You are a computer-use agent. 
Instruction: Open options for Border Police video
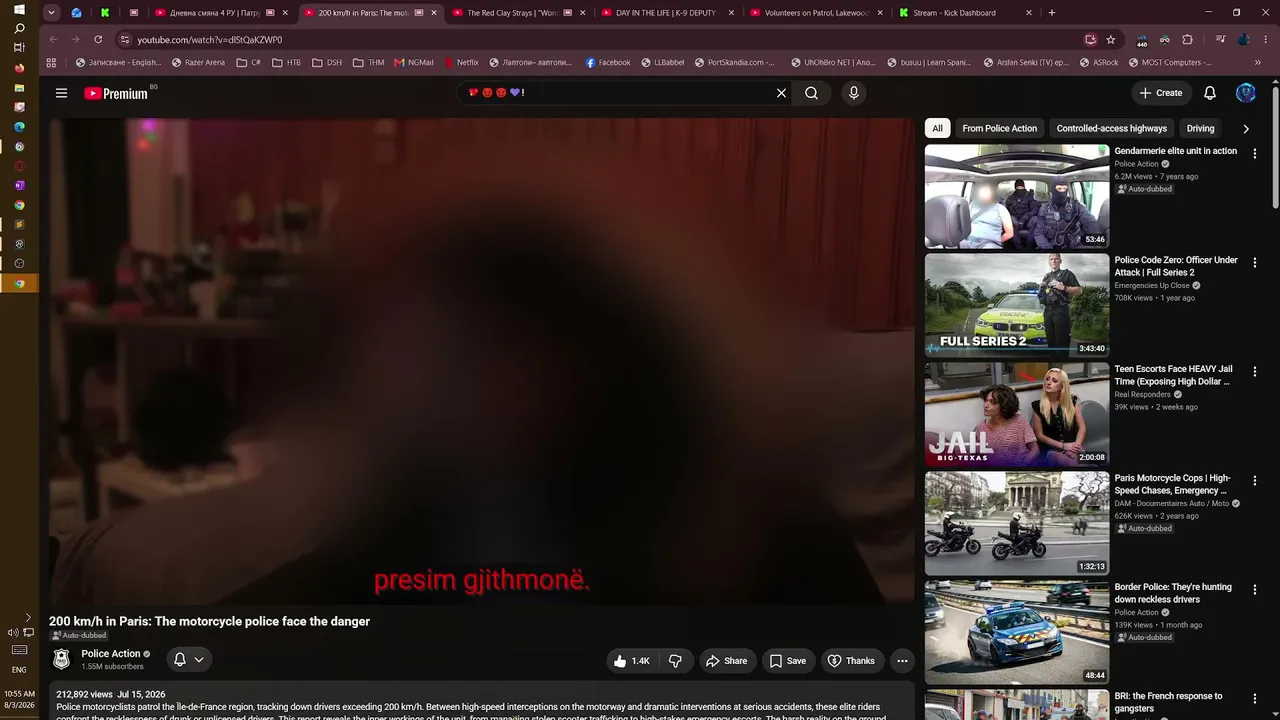click(x=1255, y=589)
